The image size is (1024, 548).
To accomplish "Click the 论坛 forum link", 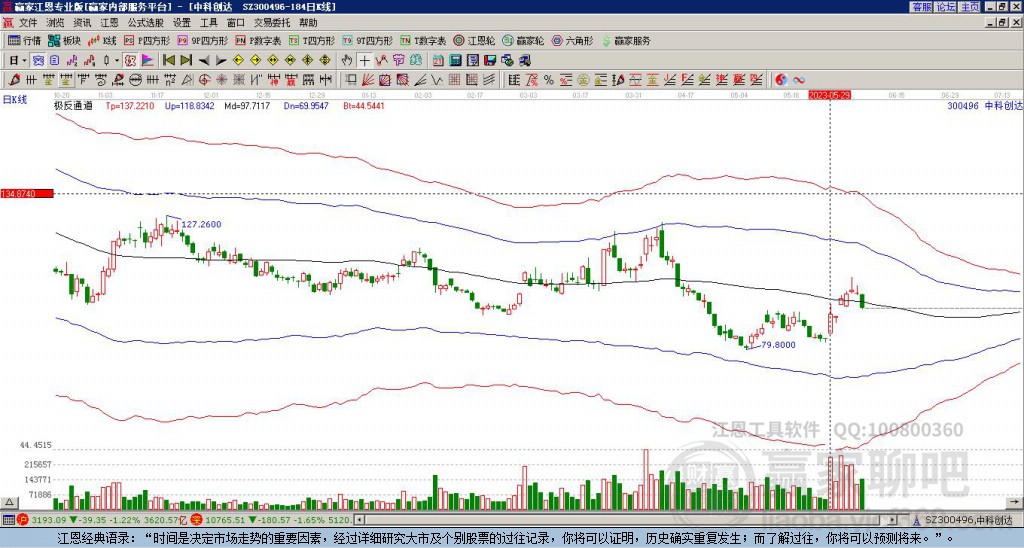I will pyautogui.click(x=945, y=7).
